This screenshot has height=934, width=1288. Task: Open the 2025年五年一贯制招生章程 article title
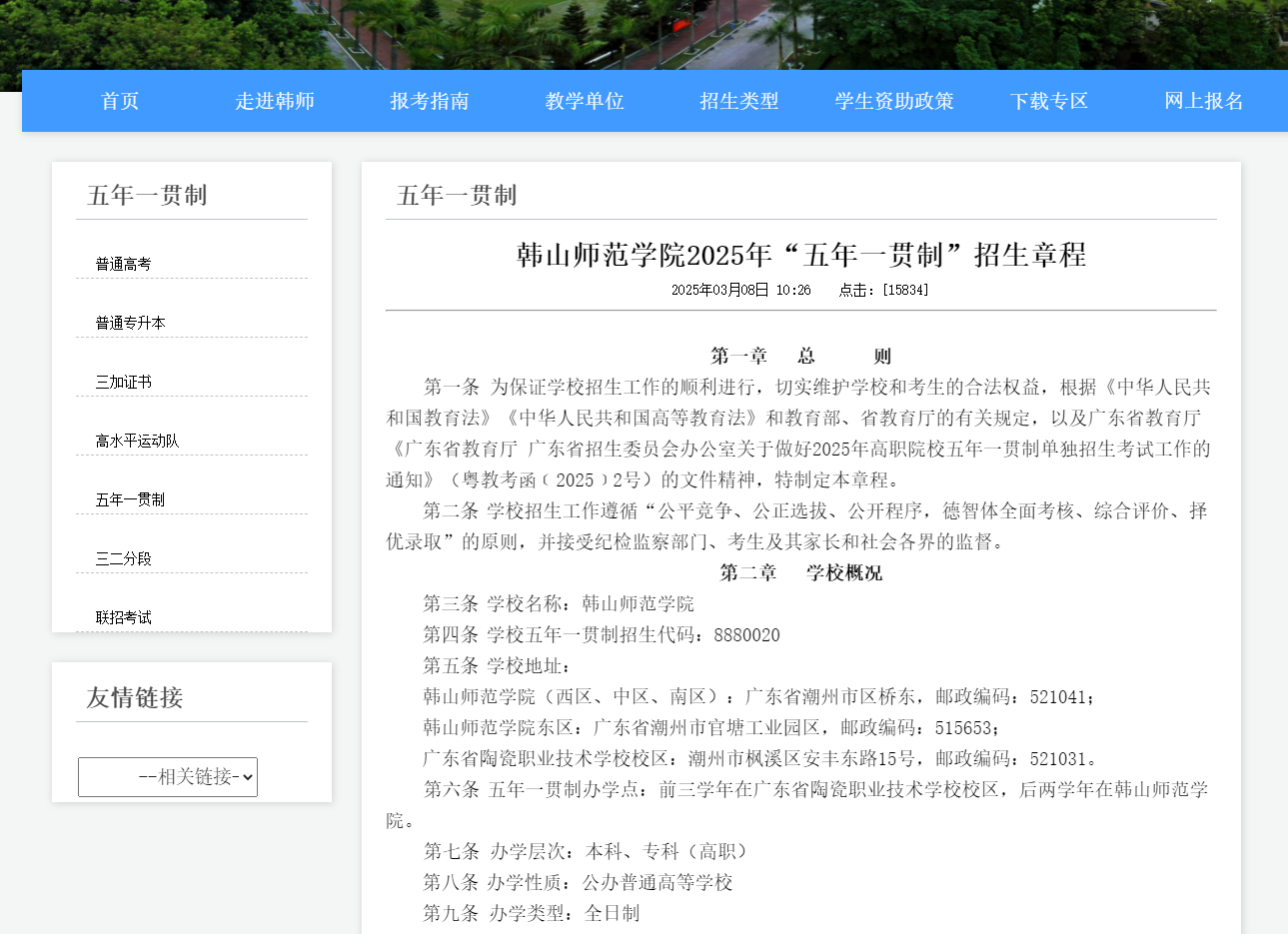click(799, 256)
